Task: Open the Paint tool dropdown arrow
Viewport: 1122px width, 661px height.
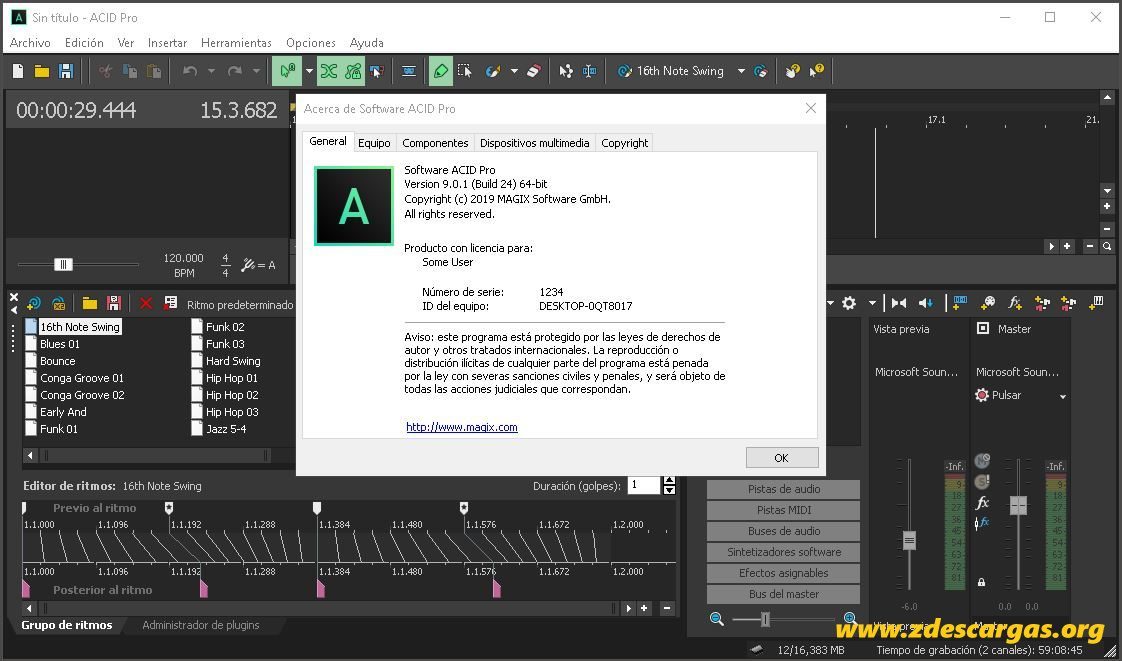Action: [x=514, y=71]
